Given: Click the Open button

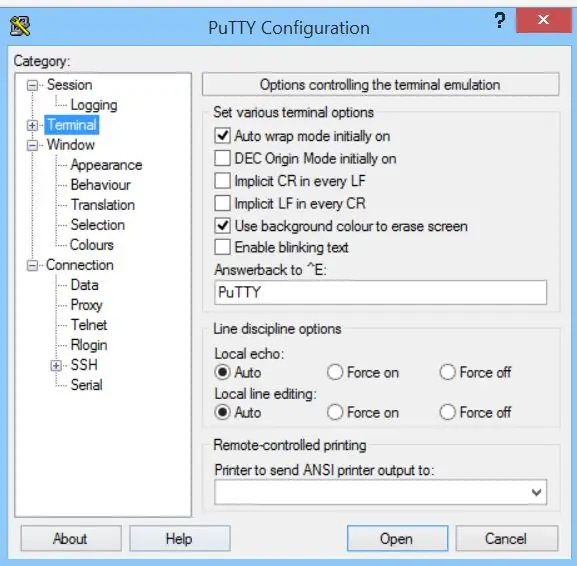Looking at the screenshot, I should (397, 539).
